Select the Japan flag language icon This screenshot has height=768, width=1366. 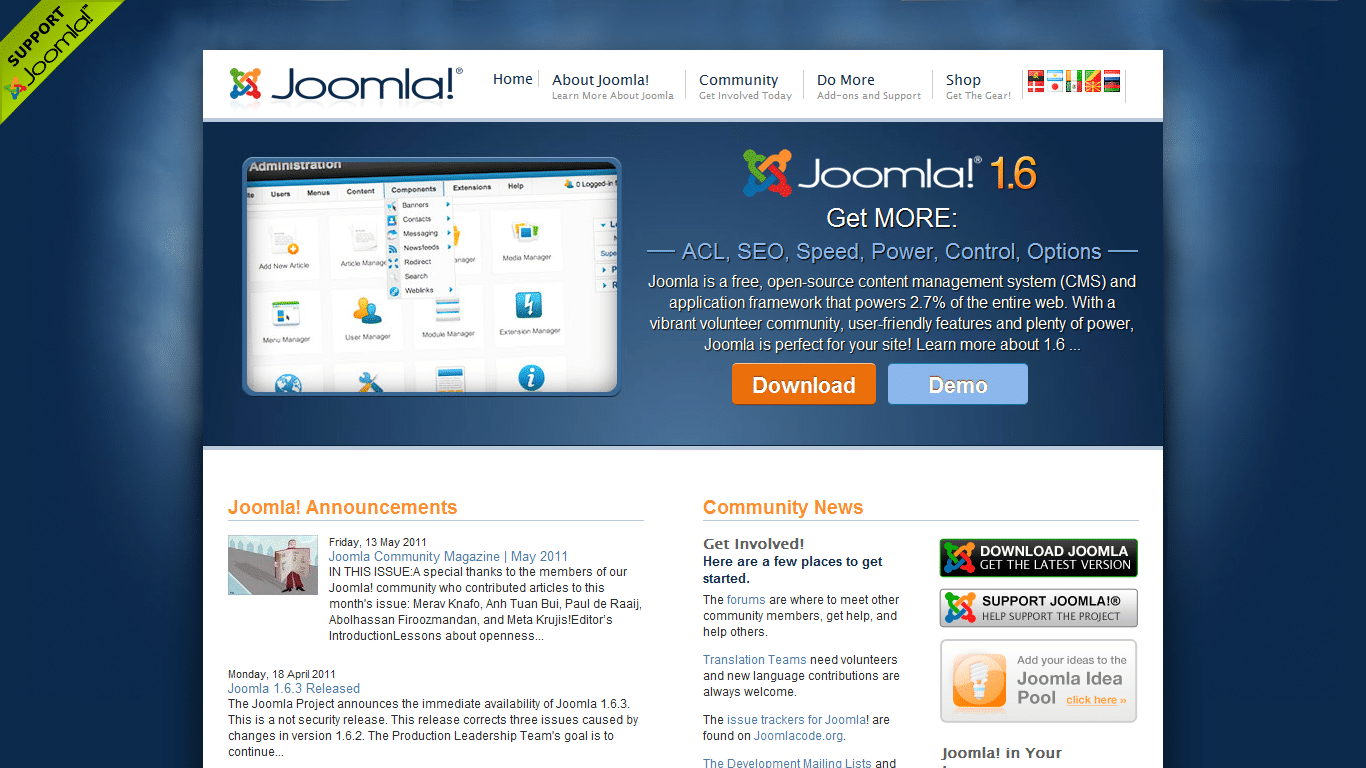1055,87
